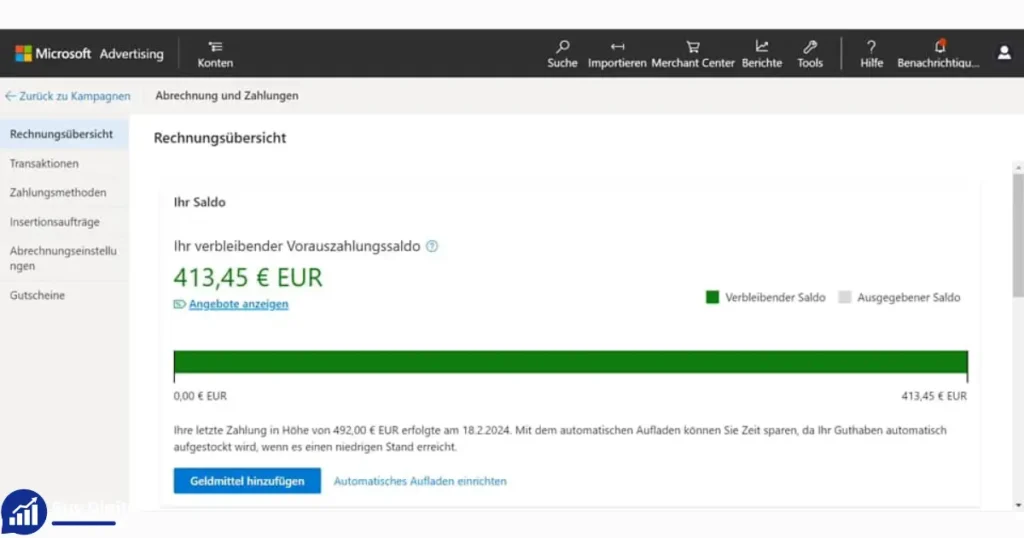
Task: Go back via Zurück zu Kampagnen
Action: coord(68,96)
